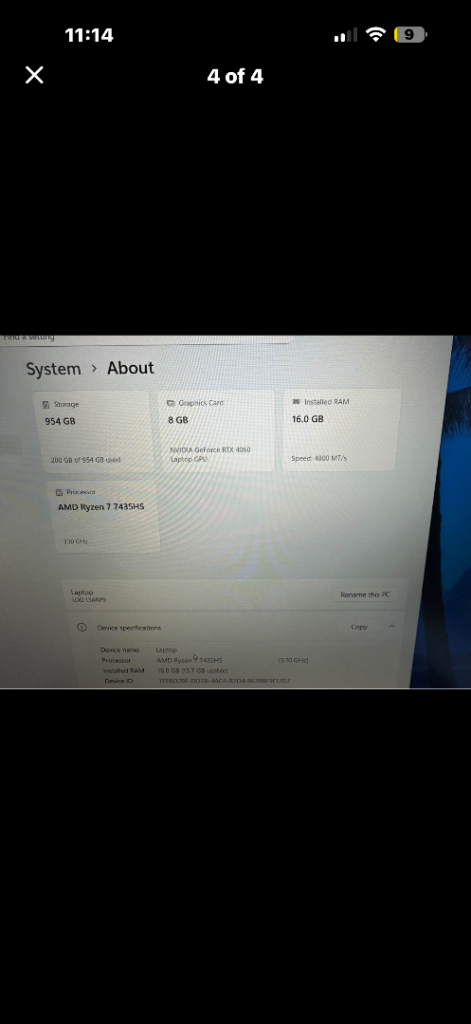Click the Installed RAM chip icon

click(x=297, y=402)
